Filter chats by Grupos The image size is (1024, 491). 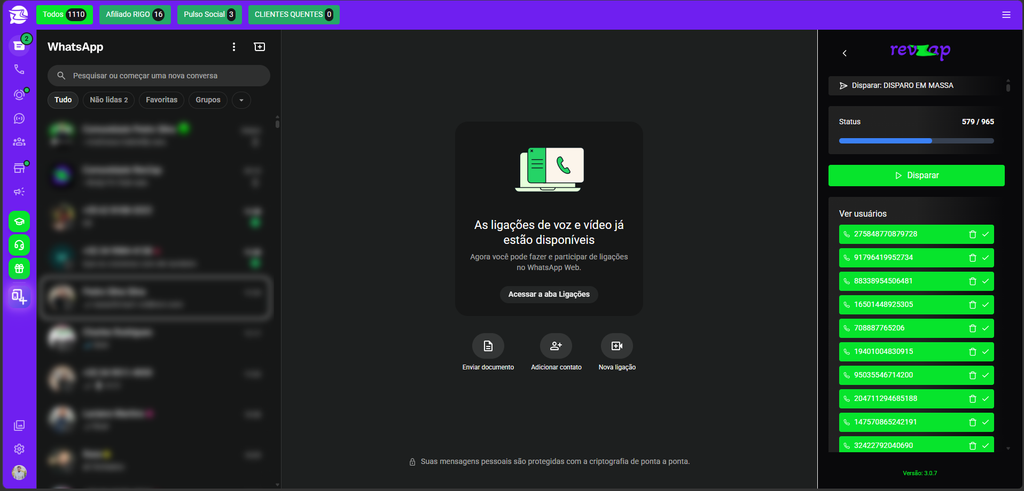(208, 101)
